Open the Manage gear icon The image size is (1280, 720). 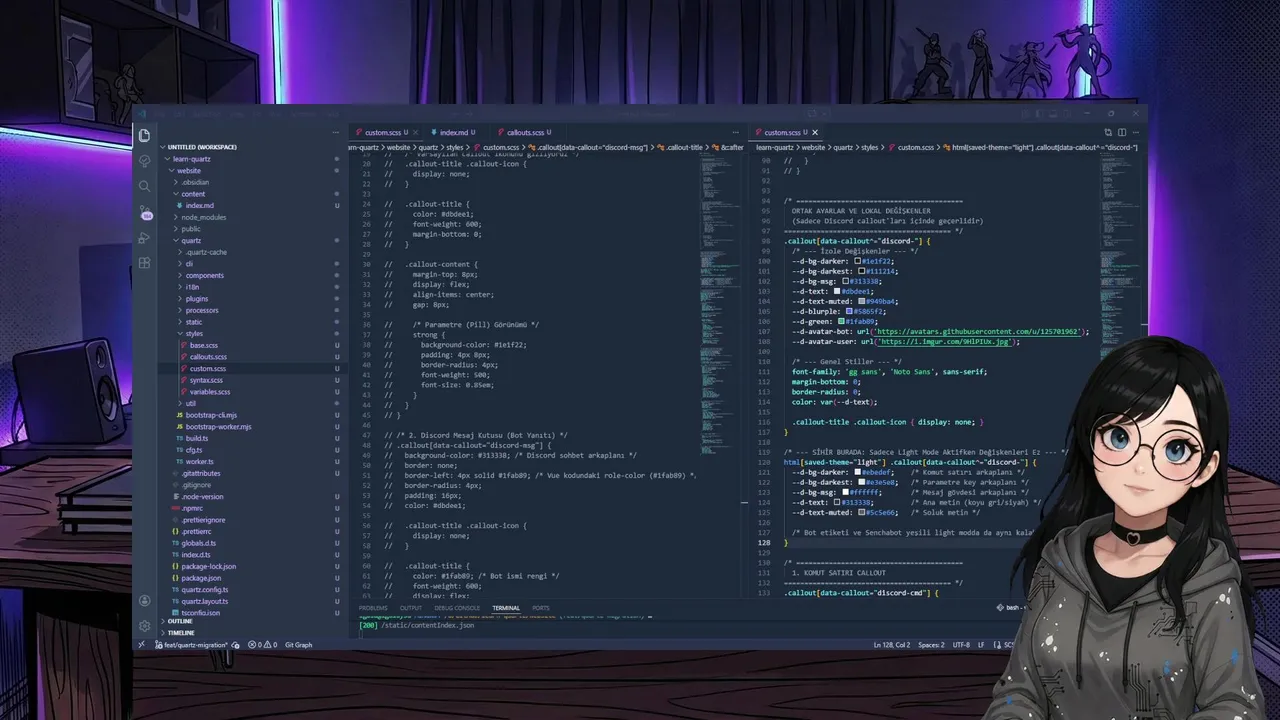pyautogui.click(x=145, y=626)
